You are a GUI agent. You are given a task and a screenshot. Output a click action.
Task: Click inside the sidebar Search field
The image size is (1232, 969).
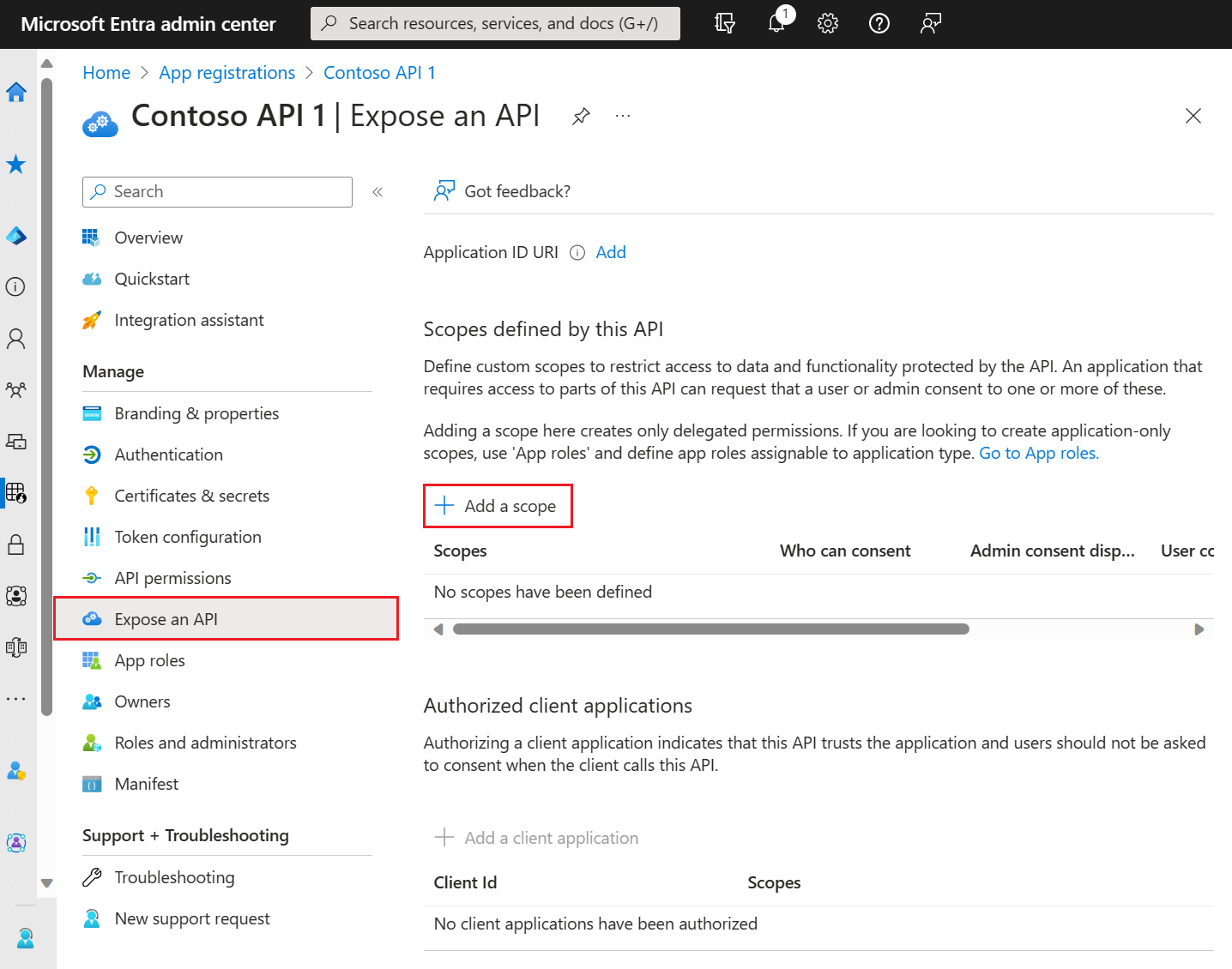coord(217,191)
